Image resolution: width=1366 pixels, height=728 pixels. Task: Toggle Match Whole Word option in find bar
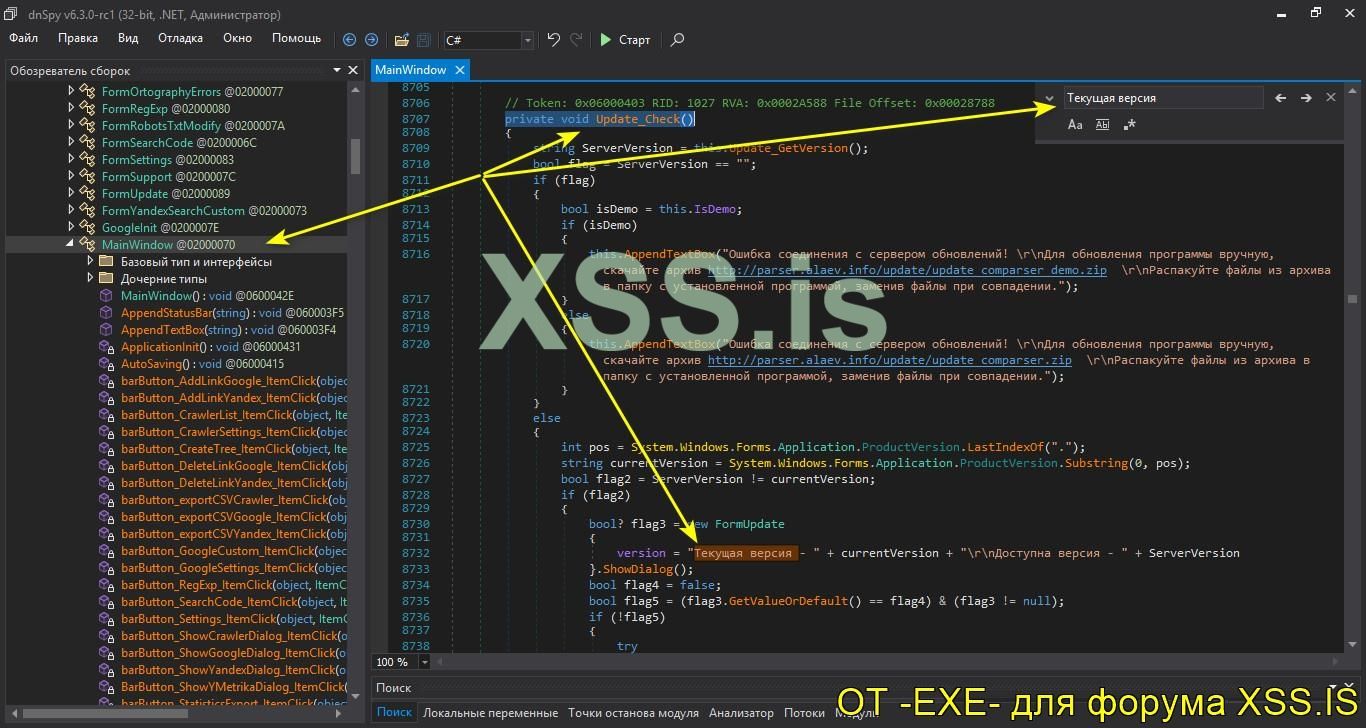point(1102,125)
